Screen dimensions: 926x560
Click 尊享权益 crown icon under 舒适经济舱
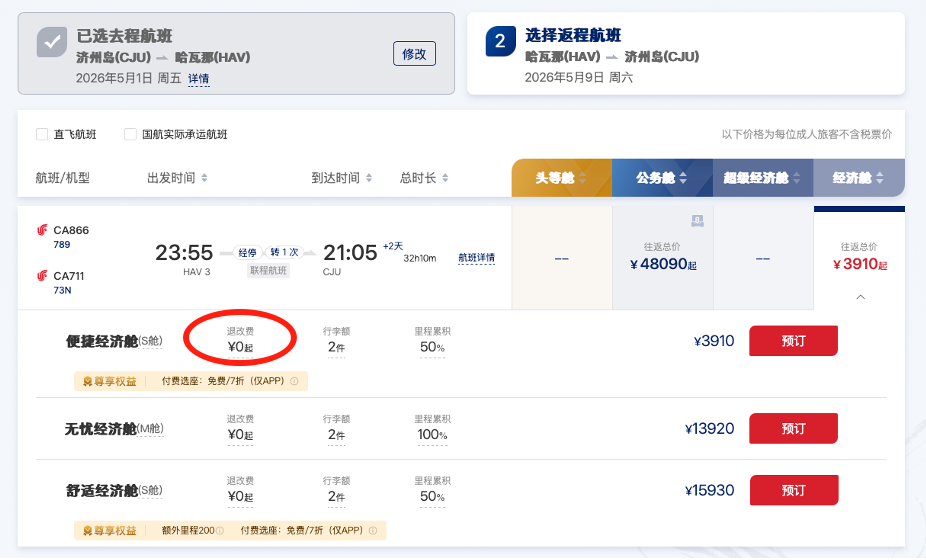pyautogui.click(x=87, y=531)
